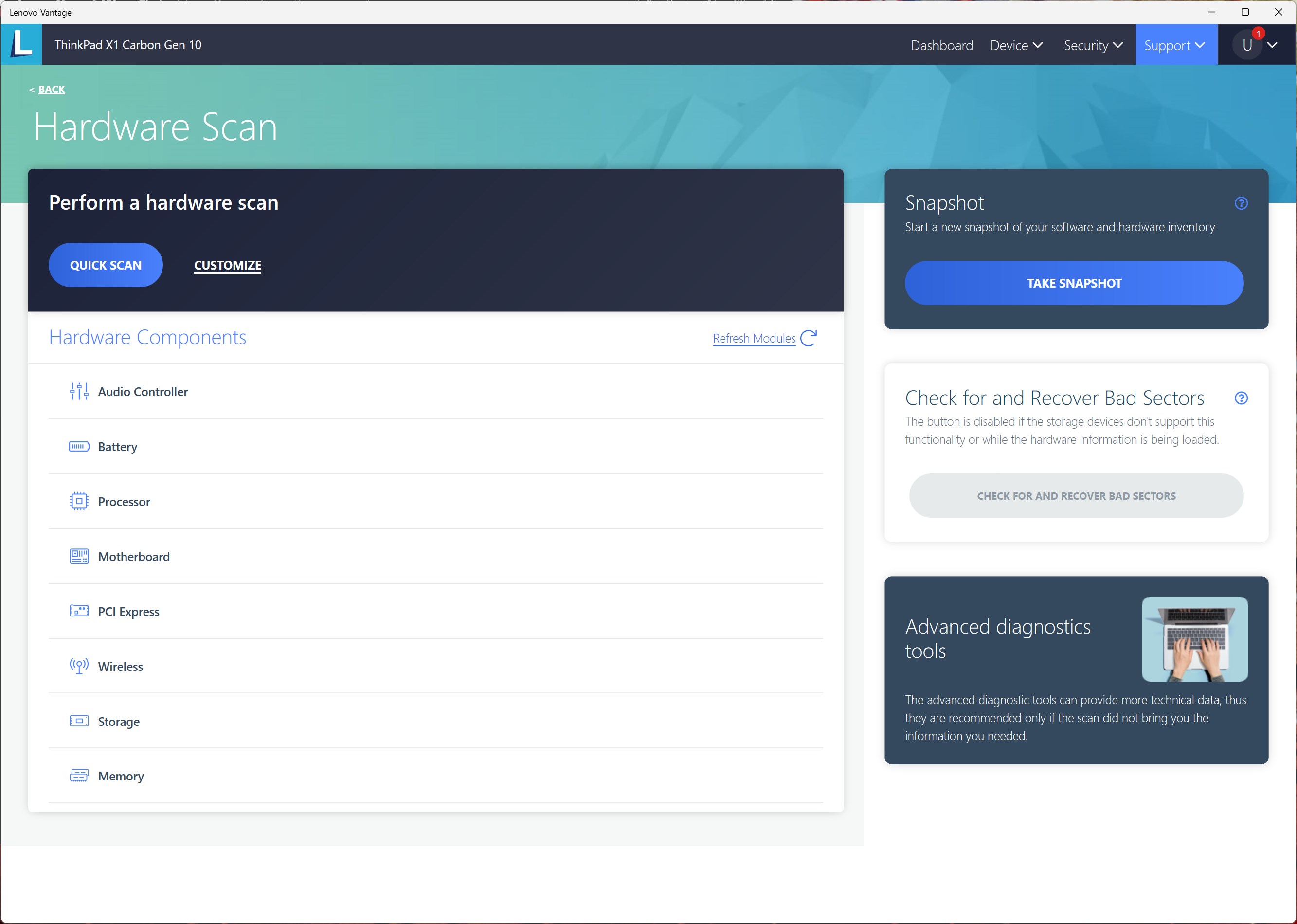Open the Support dropdown menu

pos(1175,45)
